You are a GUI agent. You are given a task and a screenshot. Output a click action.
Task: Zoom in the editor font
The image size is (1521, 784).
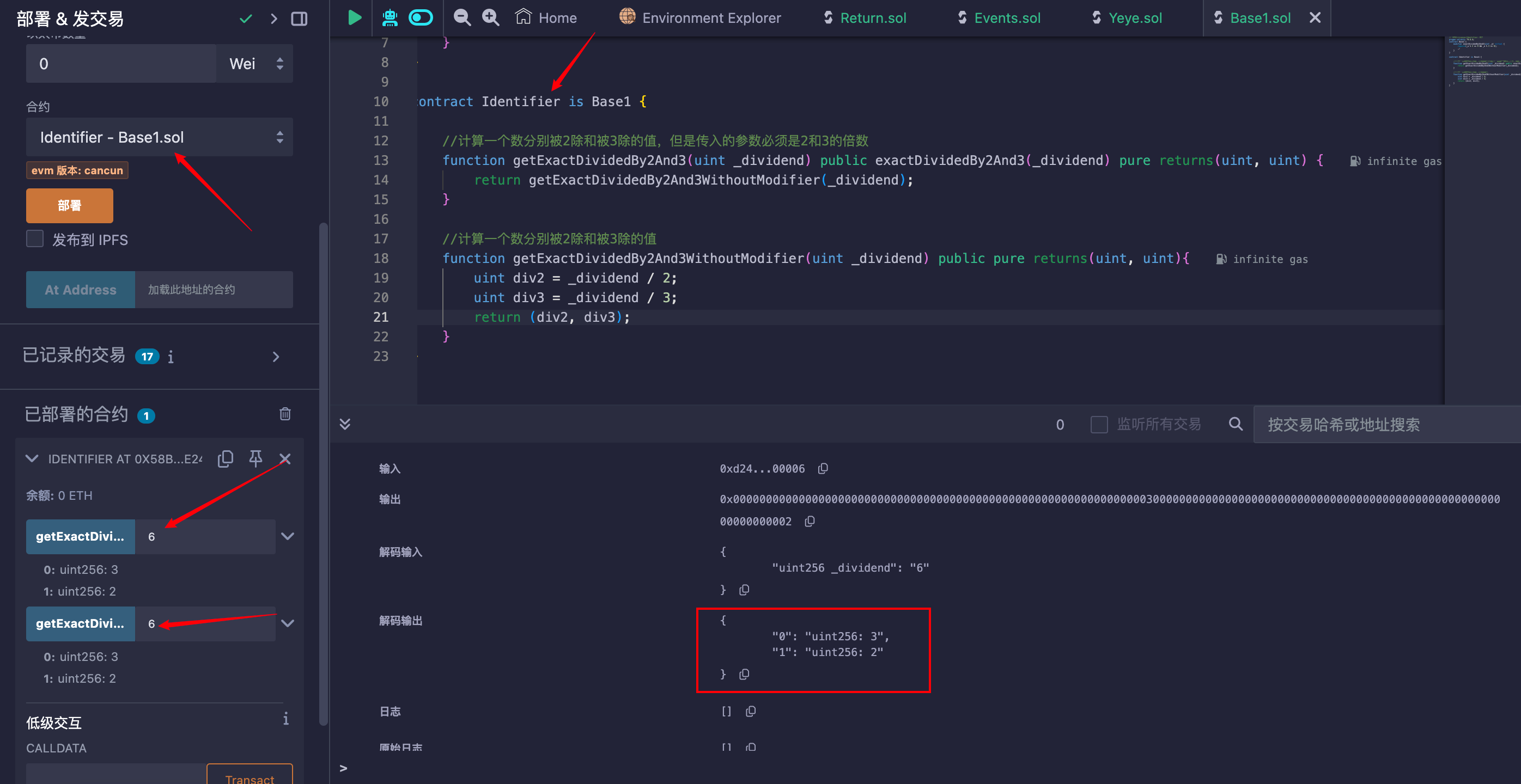tap(490, 18)
